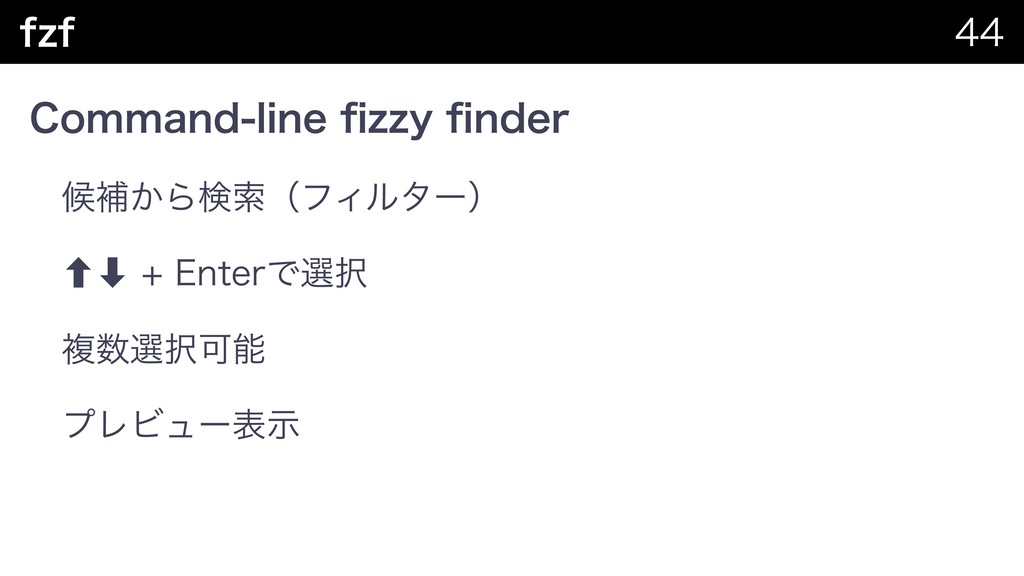Click the プレビュー表示 line
1024x576 pixels.
(181, 424)
